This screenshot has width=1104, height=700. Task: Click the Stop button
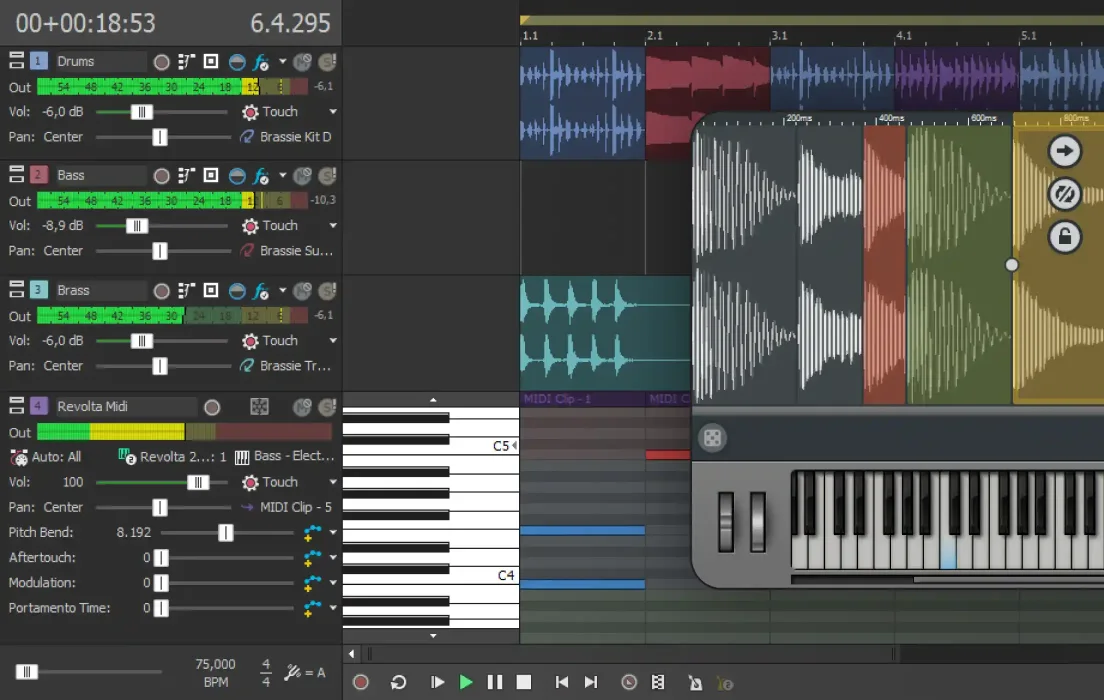[524, 682]
